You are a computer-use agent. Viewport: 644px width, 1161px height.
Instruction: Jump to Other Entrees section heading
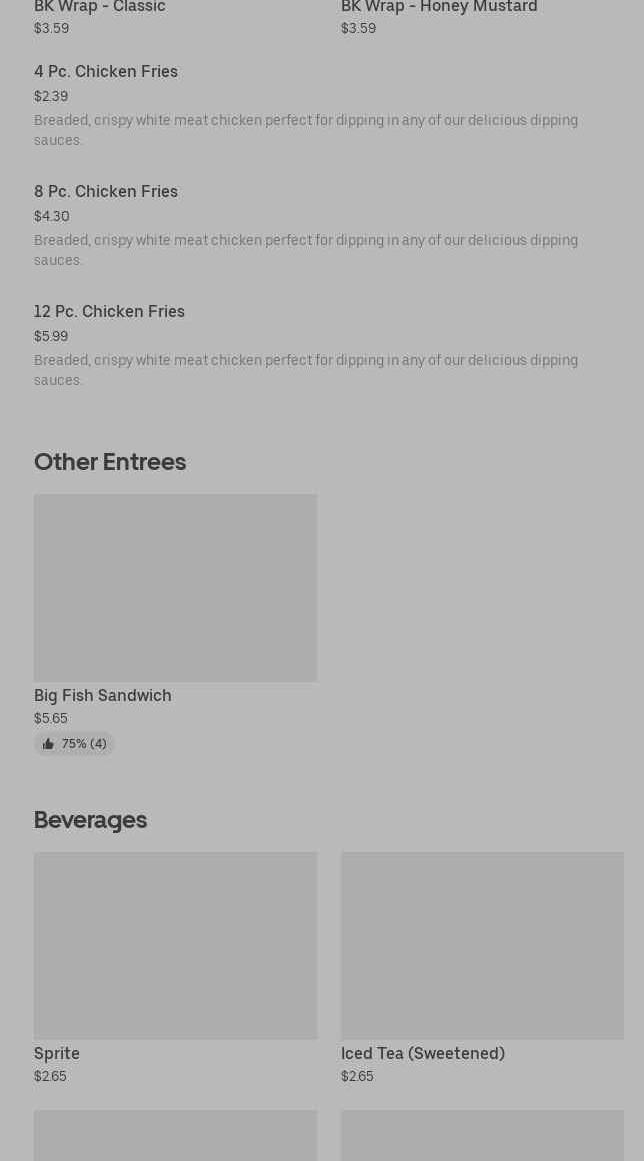point(110,461)
